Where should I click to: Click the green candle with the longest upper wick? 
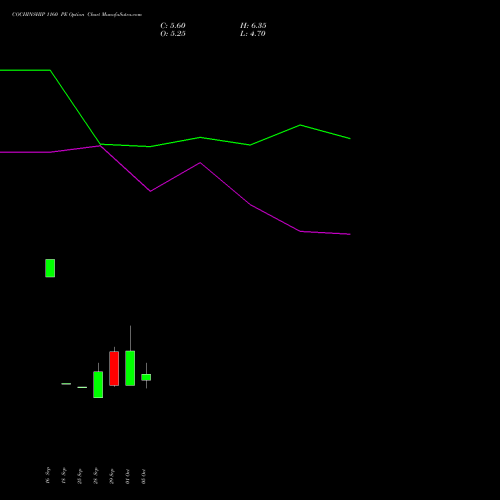(130, 368)
